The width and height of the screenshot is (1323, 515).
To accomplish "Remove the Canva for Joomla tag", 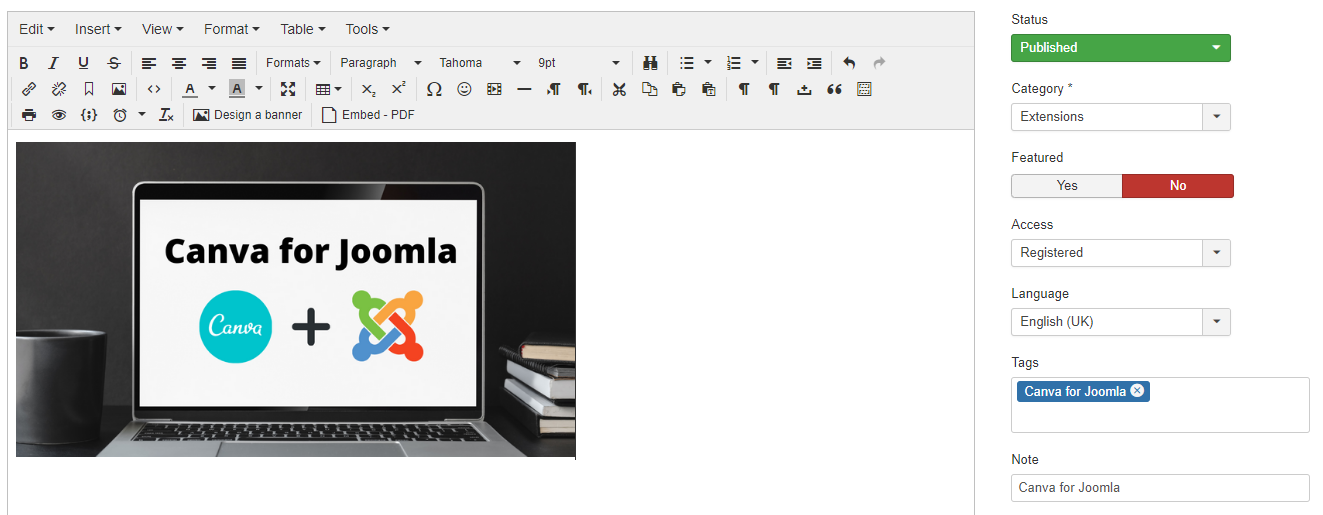I will [1137, 391].
